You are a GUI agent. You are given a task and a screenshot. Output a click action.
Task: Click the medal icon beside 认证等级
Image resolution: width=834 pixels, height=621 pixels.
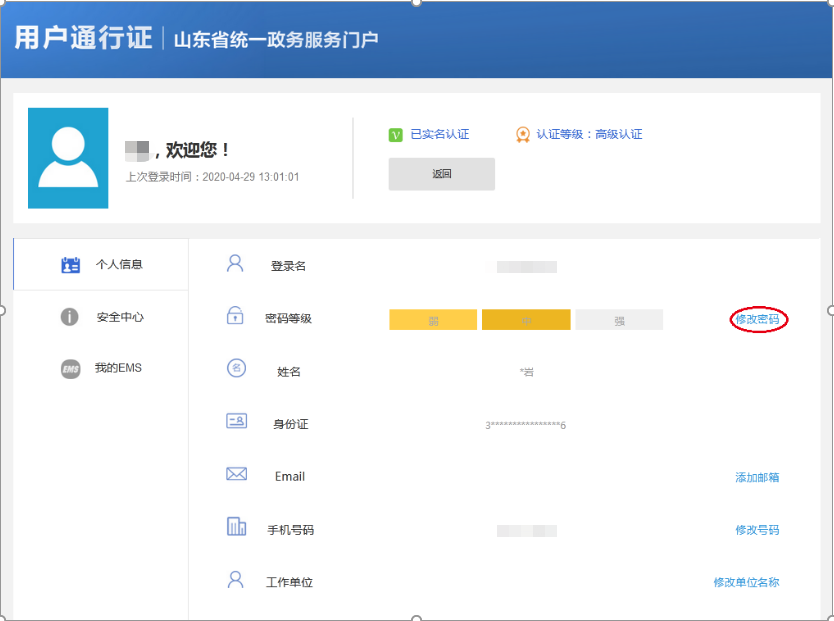click(522, 134)
